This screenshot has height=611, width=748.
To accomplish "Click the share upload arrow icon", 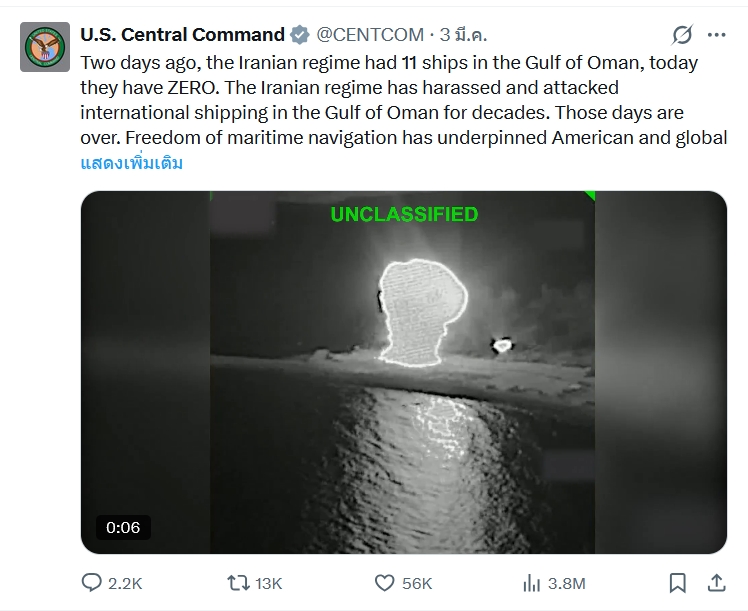I will tap(716, 582).
